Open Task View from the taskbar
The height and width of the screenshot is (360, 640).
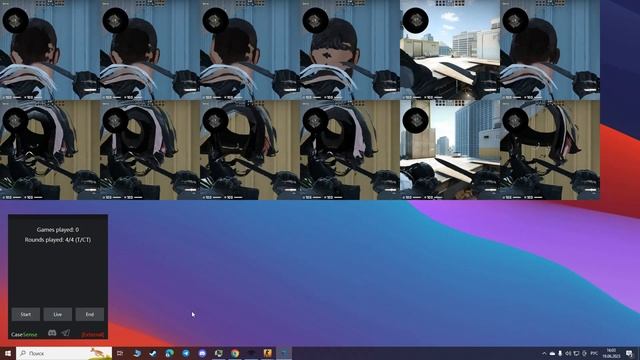pos(120,353)
